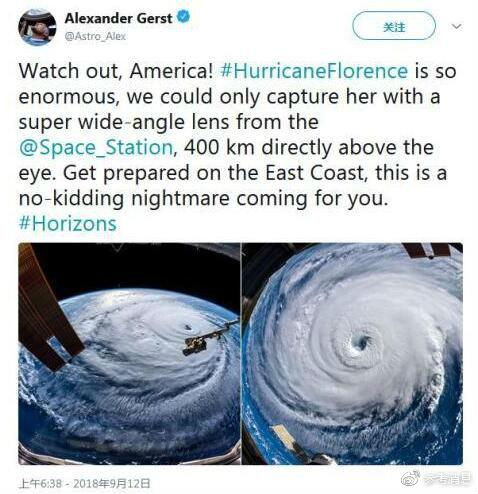Click the tweet timestamp 2018年9月12日
478x494 pixels.
112,483
